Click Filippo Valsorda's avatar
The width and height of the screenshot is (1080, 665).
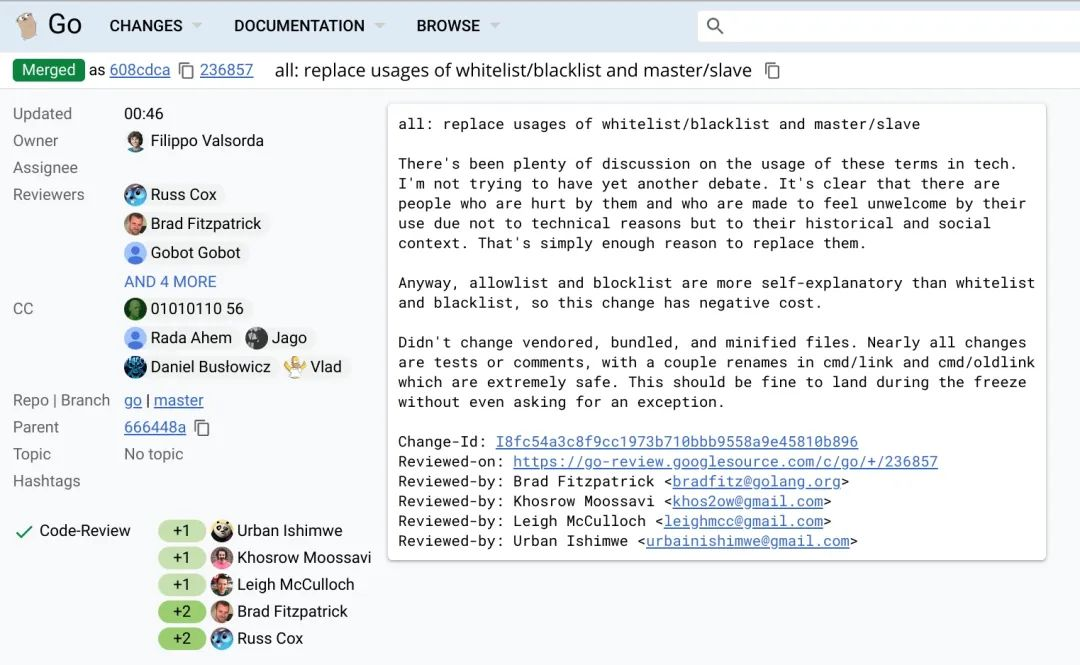pyautogui.click(x=136, y=141)
